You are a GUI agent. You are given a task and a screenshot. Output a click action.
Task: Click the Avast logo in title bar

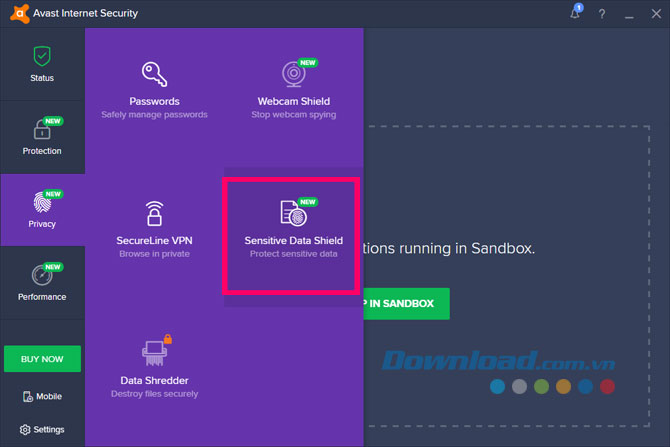(x=20, y=14)
